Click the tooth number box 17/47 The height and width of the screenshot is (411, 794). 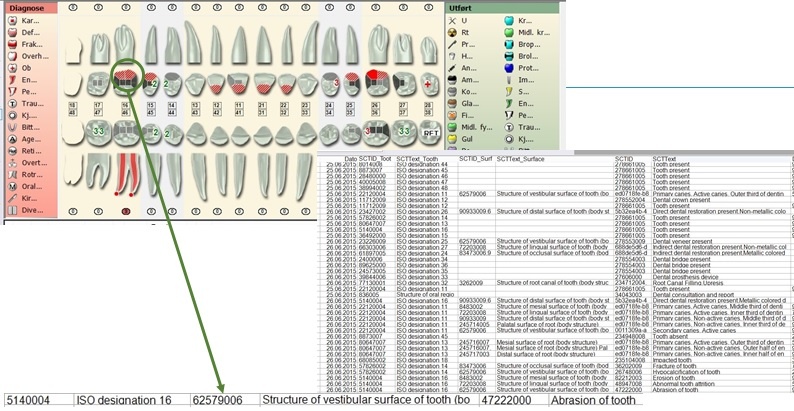[x=99, y=108]
